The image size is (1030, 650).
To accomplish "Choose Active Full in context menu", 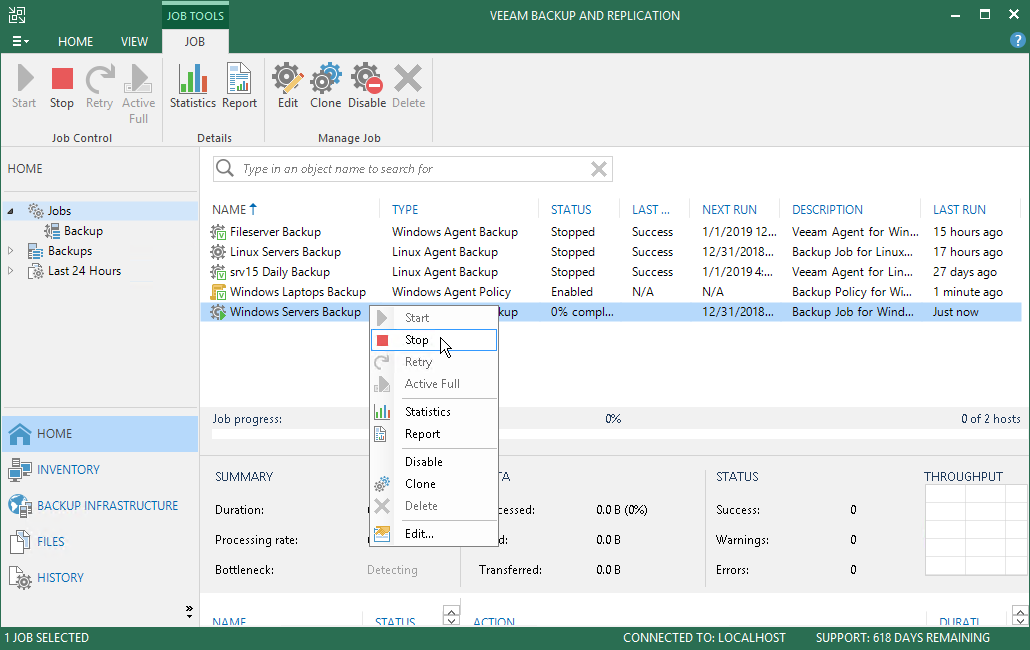I will [434, 384].
